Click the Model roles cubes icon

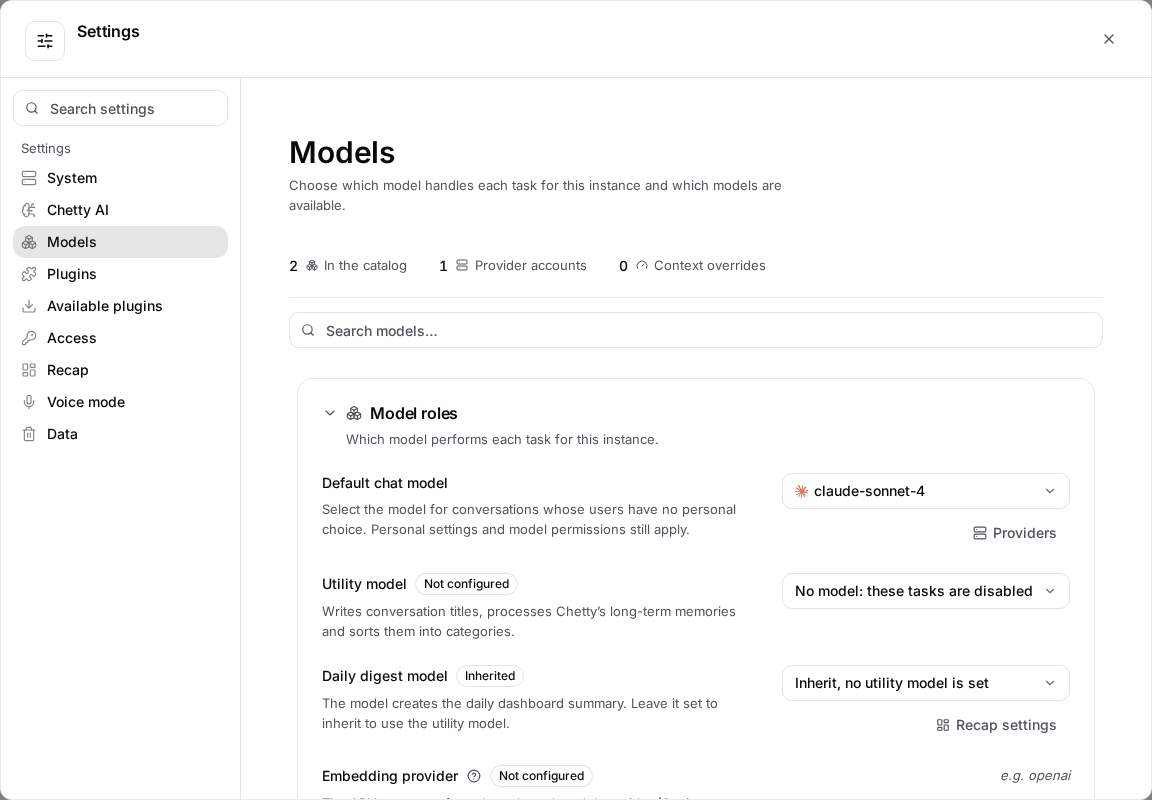pyautogui.click(x=353, y=414)
